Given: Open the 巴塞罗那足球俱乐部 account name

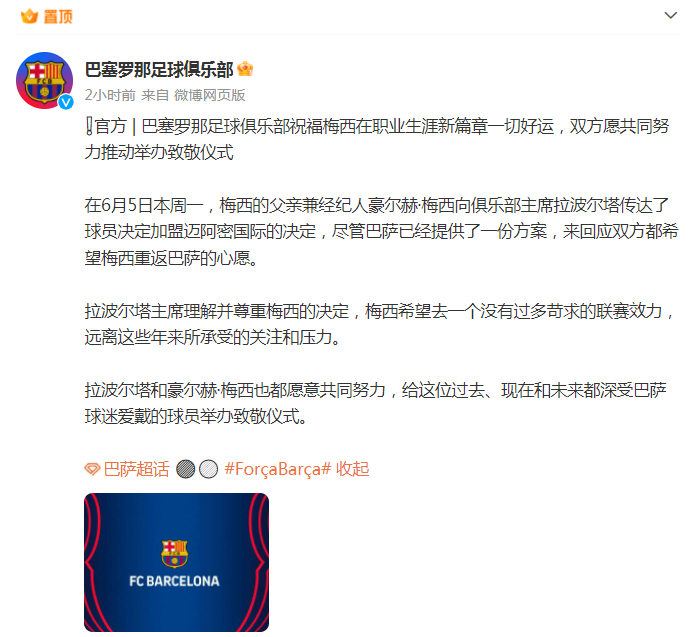Looking at the screenshot, I should (159, 69).
